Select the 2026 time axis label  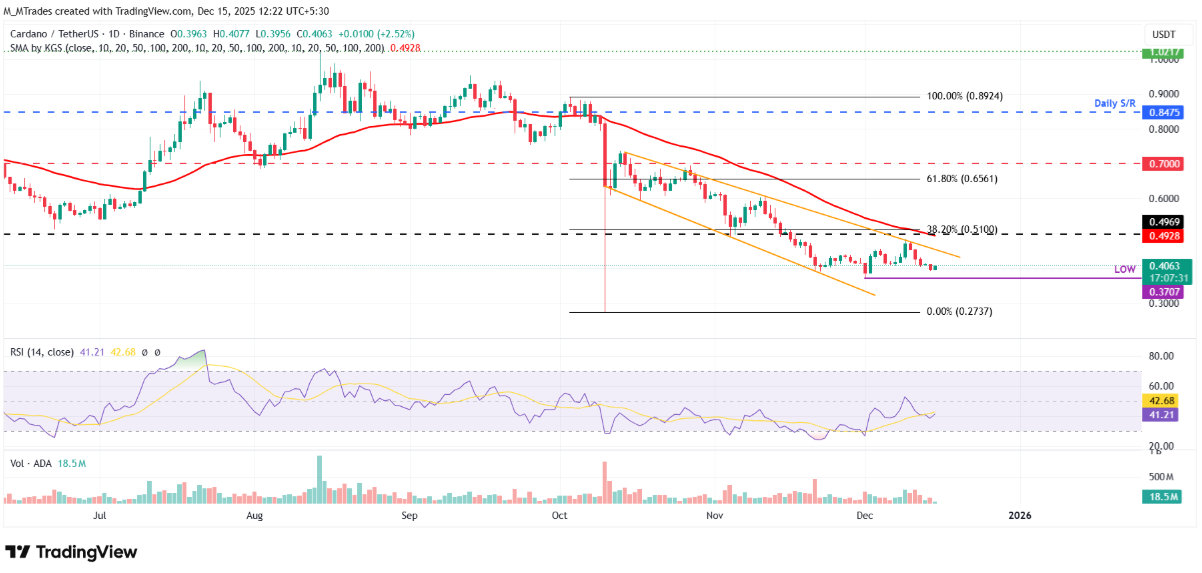click(1019, 515)
